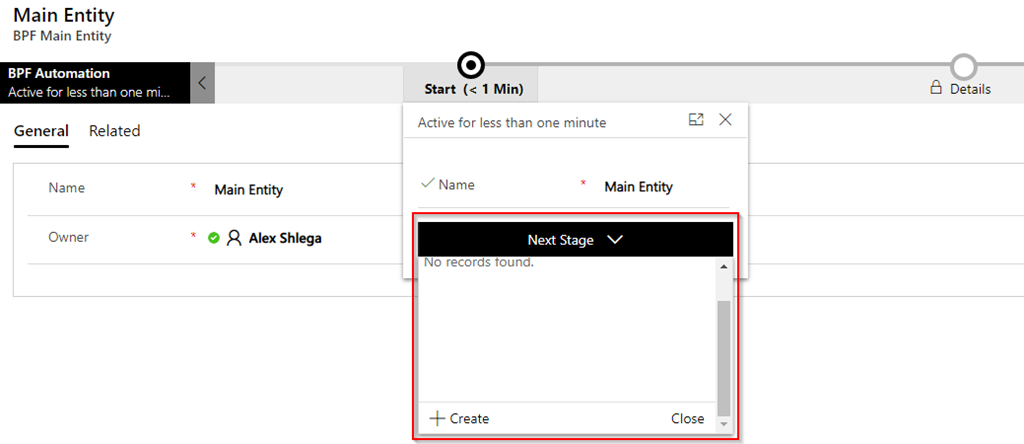The height and width of the screenshot is (444, 1024).
Task: Click Close in the records list
Action: pyautogui.click(x=688, y=419)
